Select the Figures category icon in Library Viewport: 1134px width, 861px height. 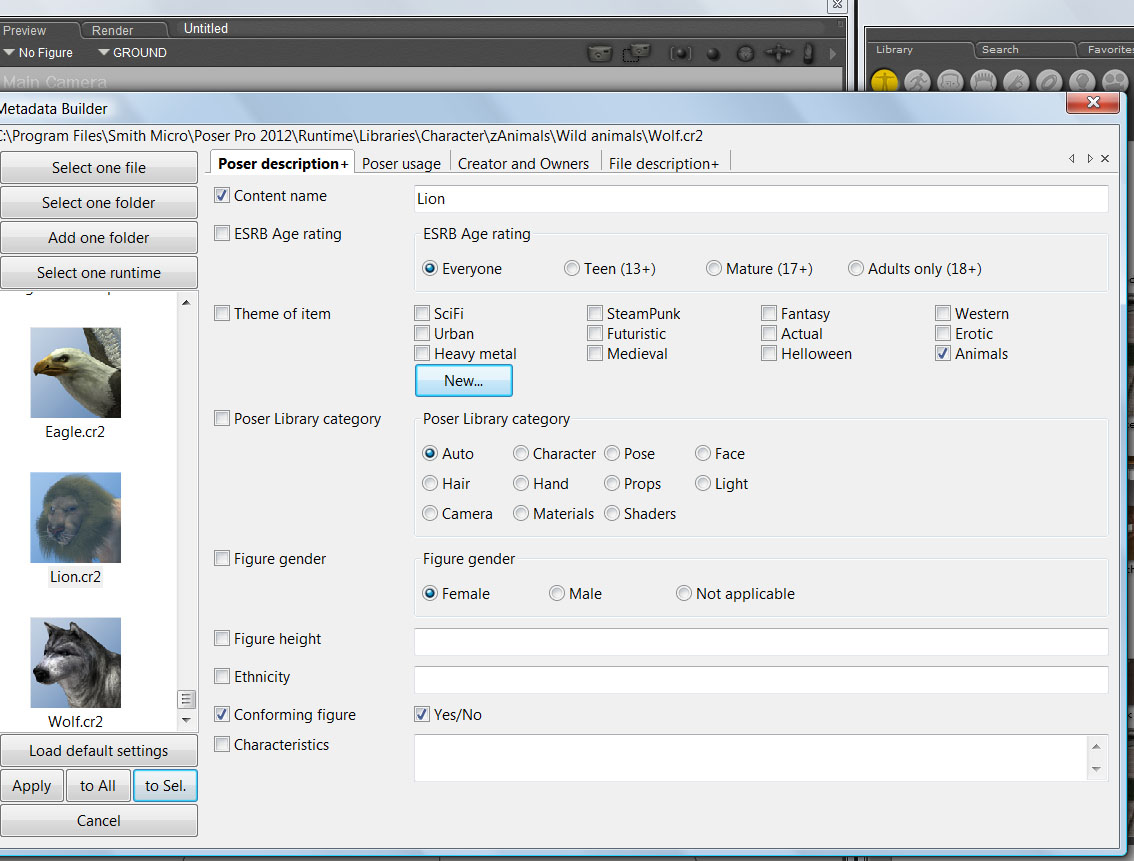pos(884,82)
